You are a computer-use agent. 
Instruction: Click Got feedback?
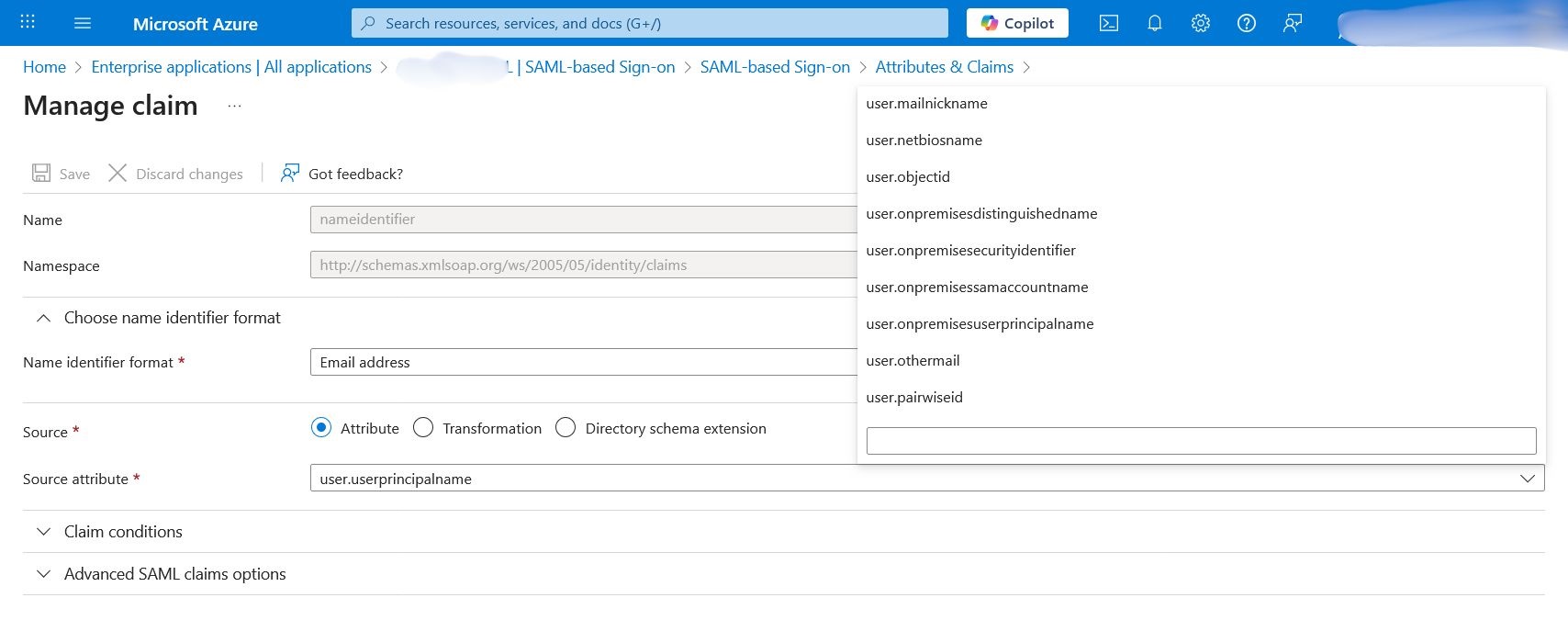tap(342, 174)
